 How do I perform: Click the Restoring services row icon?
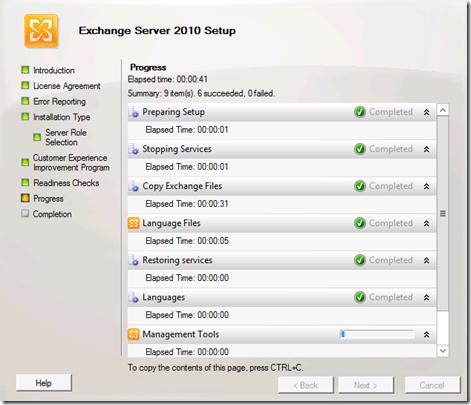click(133, 260)
